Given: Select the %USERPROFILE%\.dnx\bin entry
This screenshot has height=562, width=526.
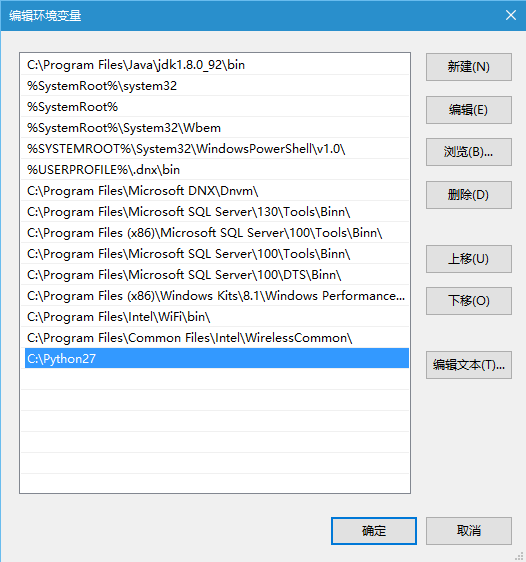Looking at the screenshot, I should 215,170.
